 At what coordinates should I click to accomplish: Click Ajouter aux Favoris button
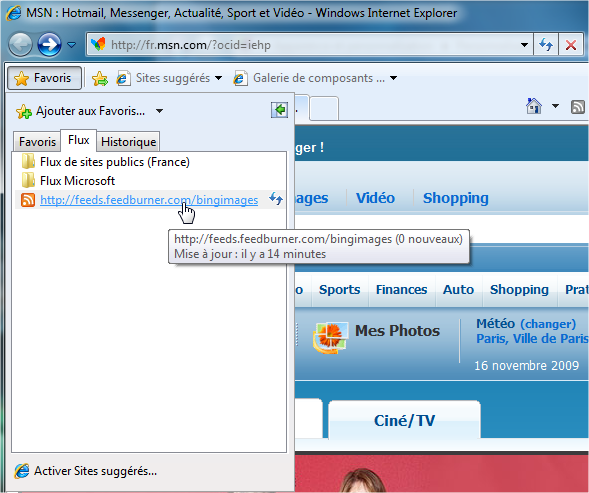pos(80,111)
